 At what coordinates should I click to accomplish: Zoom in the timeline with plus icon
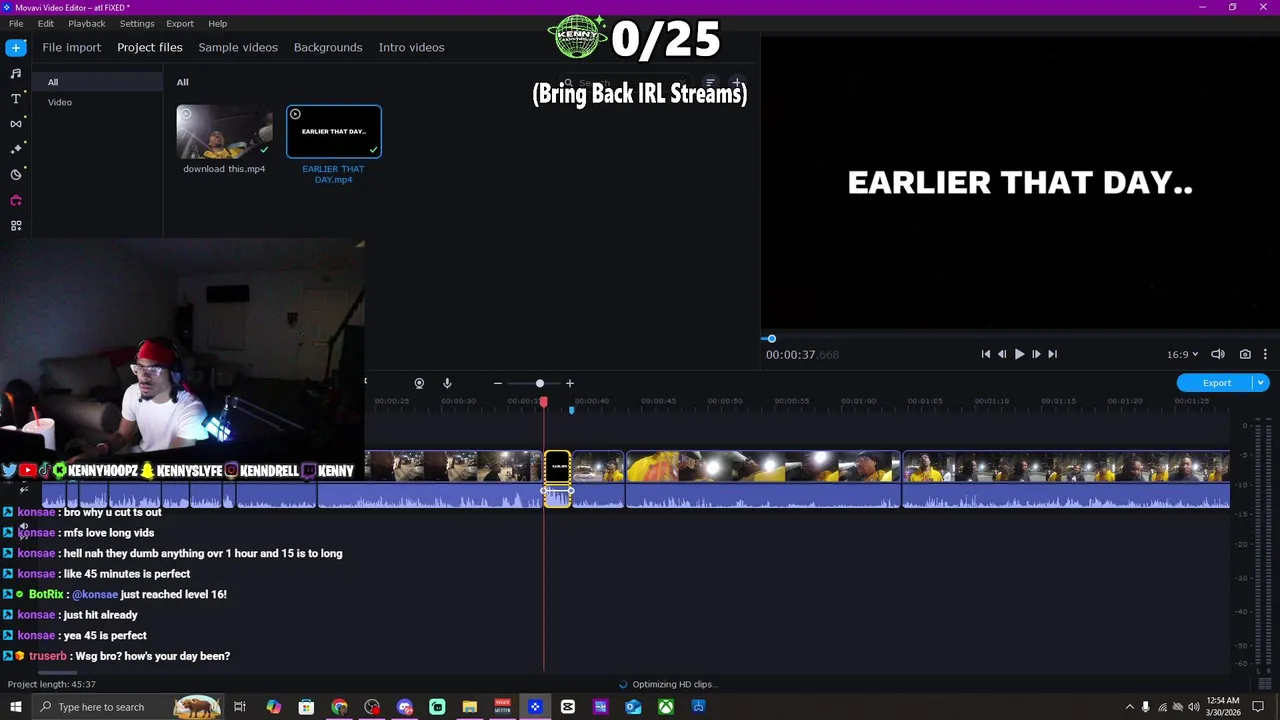coord(570,383)
